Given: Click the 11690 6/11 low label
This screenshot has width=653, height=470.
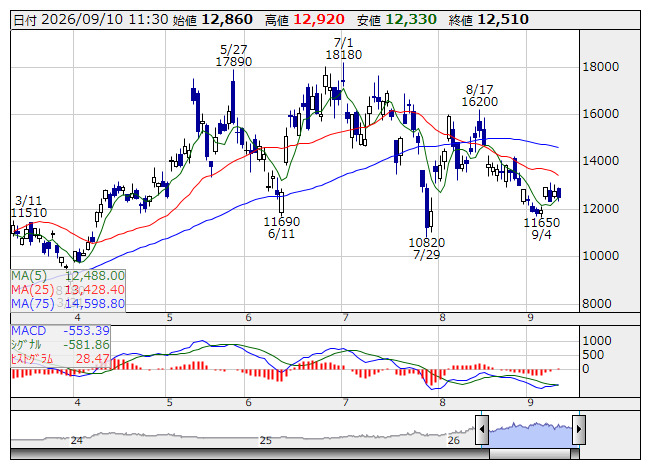Looking at the screenshot, I should pyautogui.click(x=282, y=228).
